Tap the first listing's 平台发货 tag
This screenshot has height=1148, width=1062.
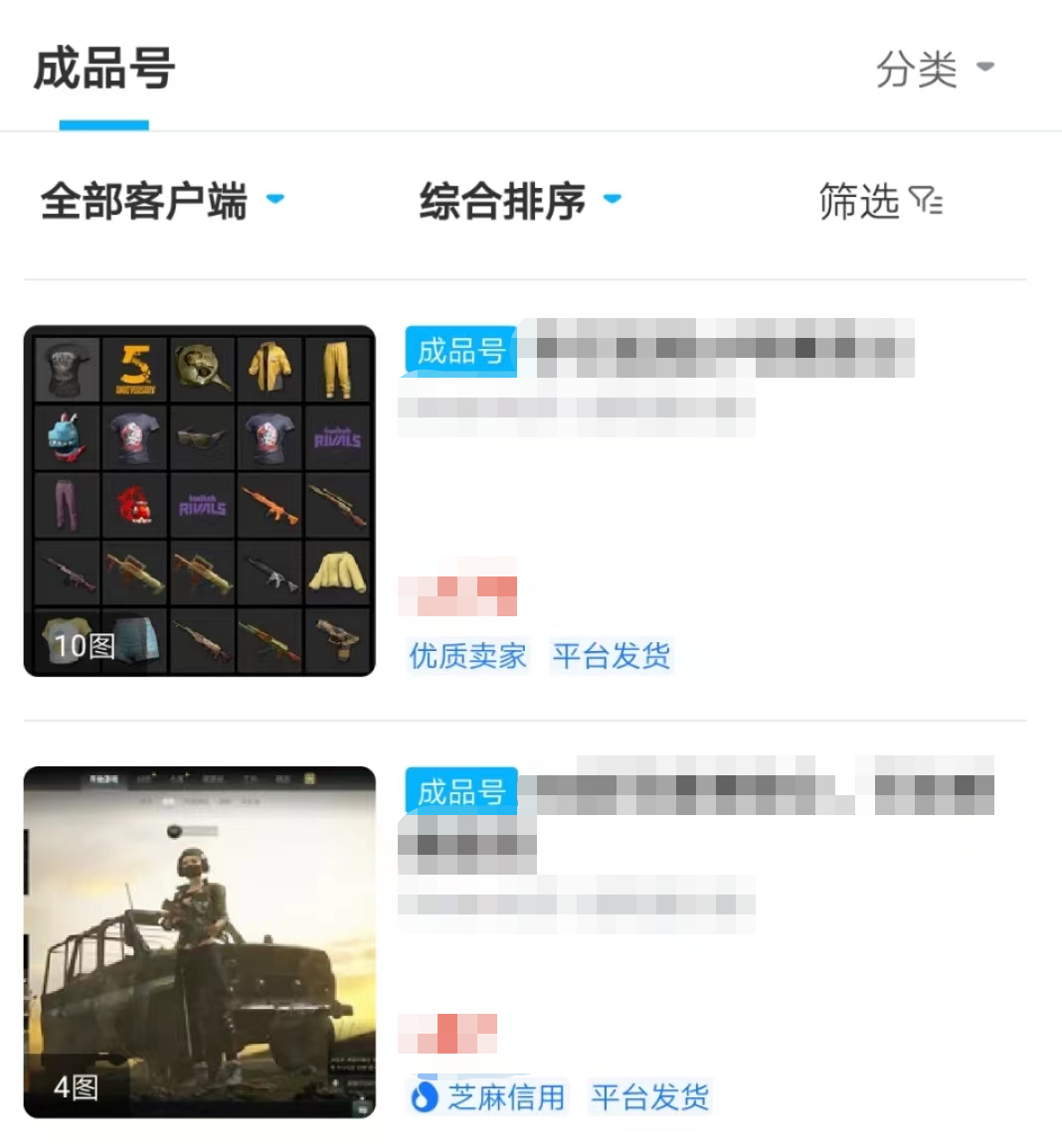(x=611, y=656)
